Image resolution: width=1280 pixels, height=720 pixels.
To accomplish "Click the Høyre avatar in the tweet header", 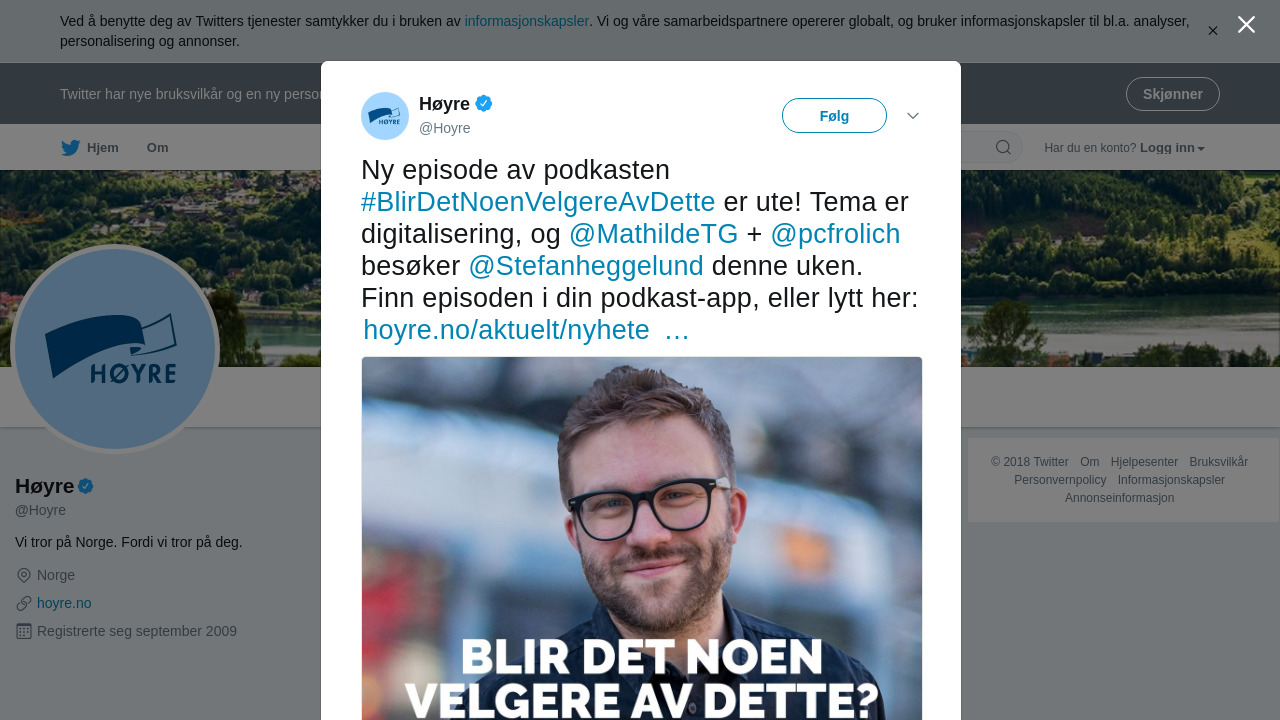I will coord(385,116).
